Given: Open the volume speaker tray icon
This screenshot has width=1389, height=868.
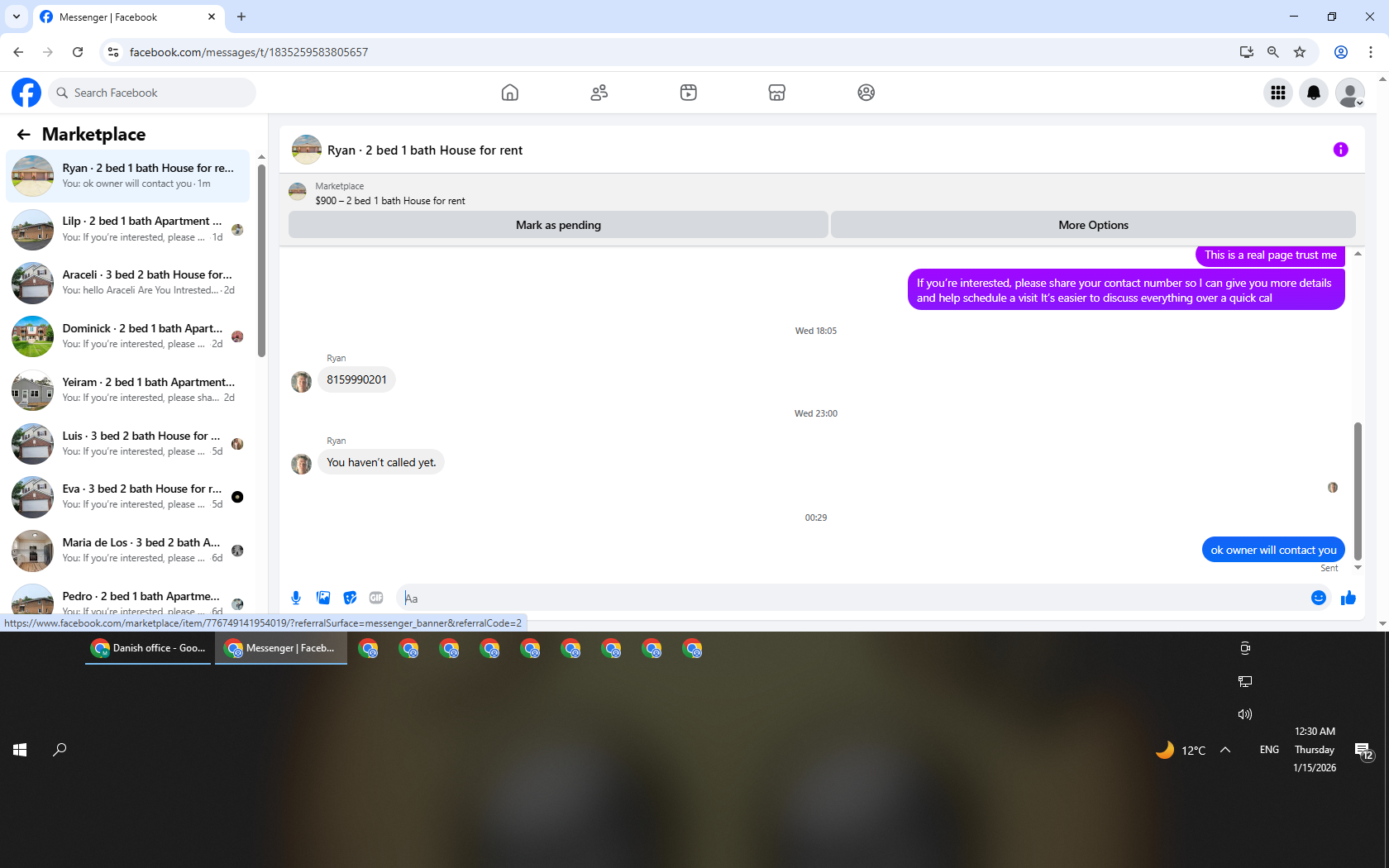Looking at the screenshot, I should (x=1245, y=714).
